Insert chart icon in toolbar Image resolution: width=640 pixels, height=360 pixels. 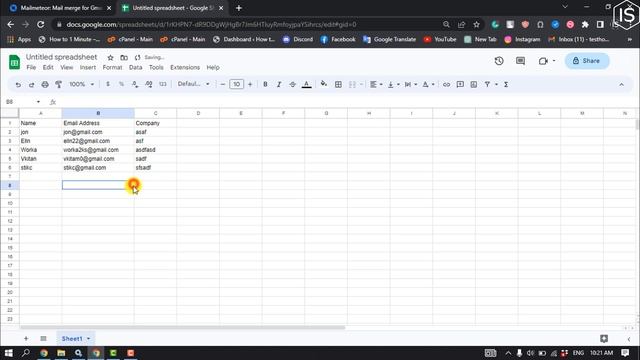click(x=473, y=84)
